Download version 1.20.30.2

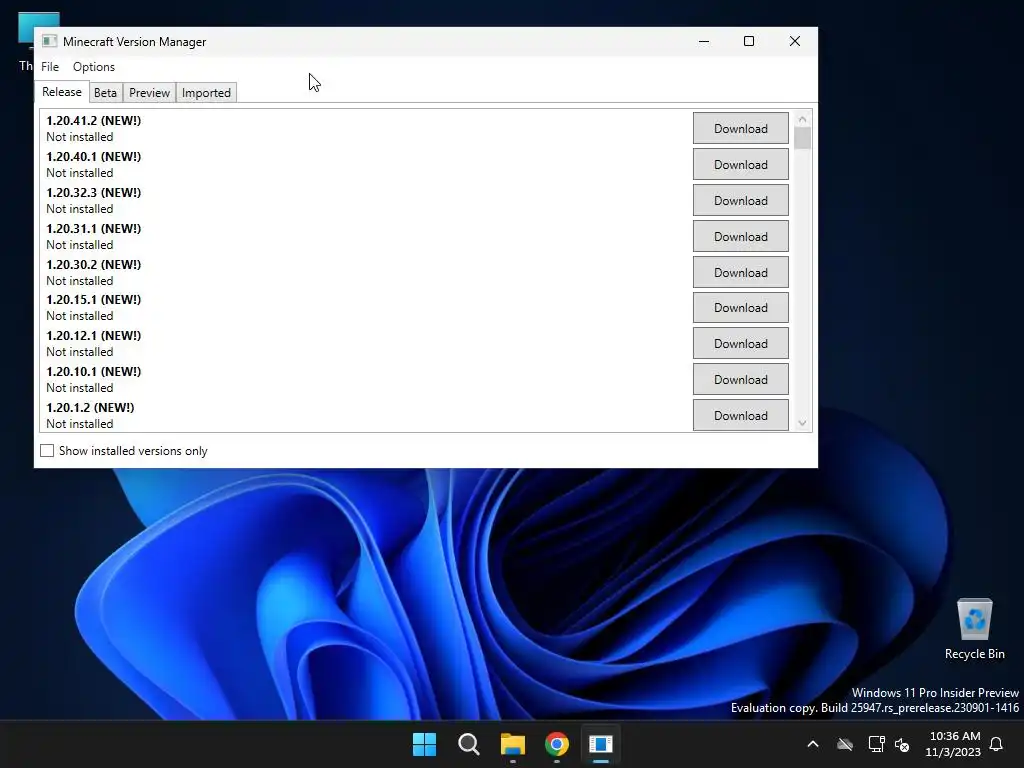click(741, 272)
